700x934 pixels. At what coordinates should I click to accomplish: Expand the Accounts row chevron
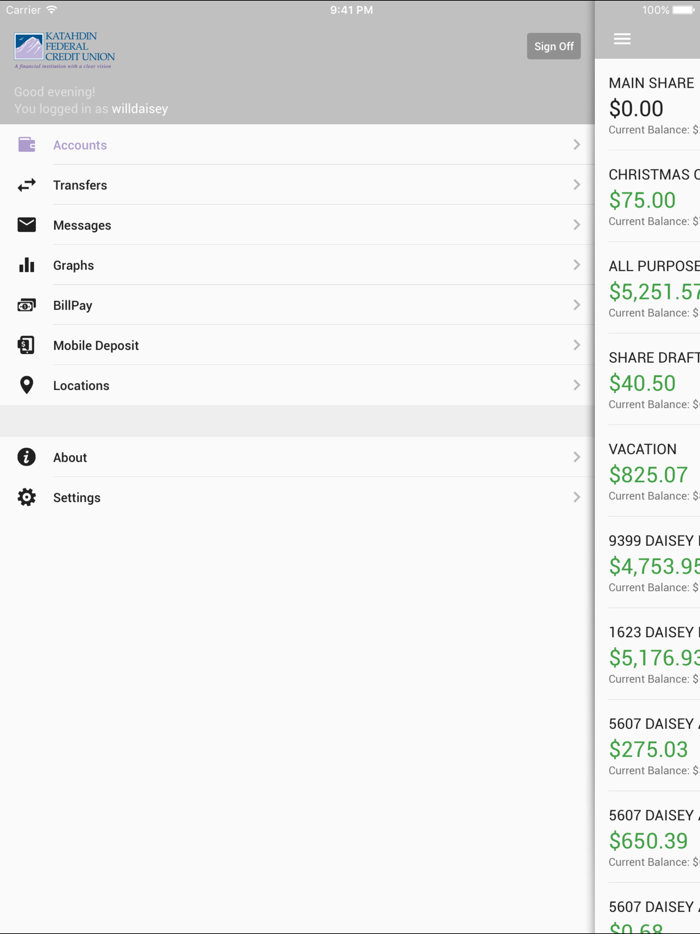(x=577, y=145)
